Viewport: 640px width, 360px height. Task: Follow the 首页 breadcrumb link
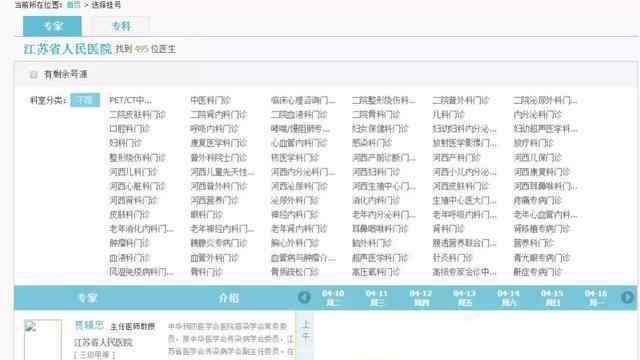coord(73,5)
